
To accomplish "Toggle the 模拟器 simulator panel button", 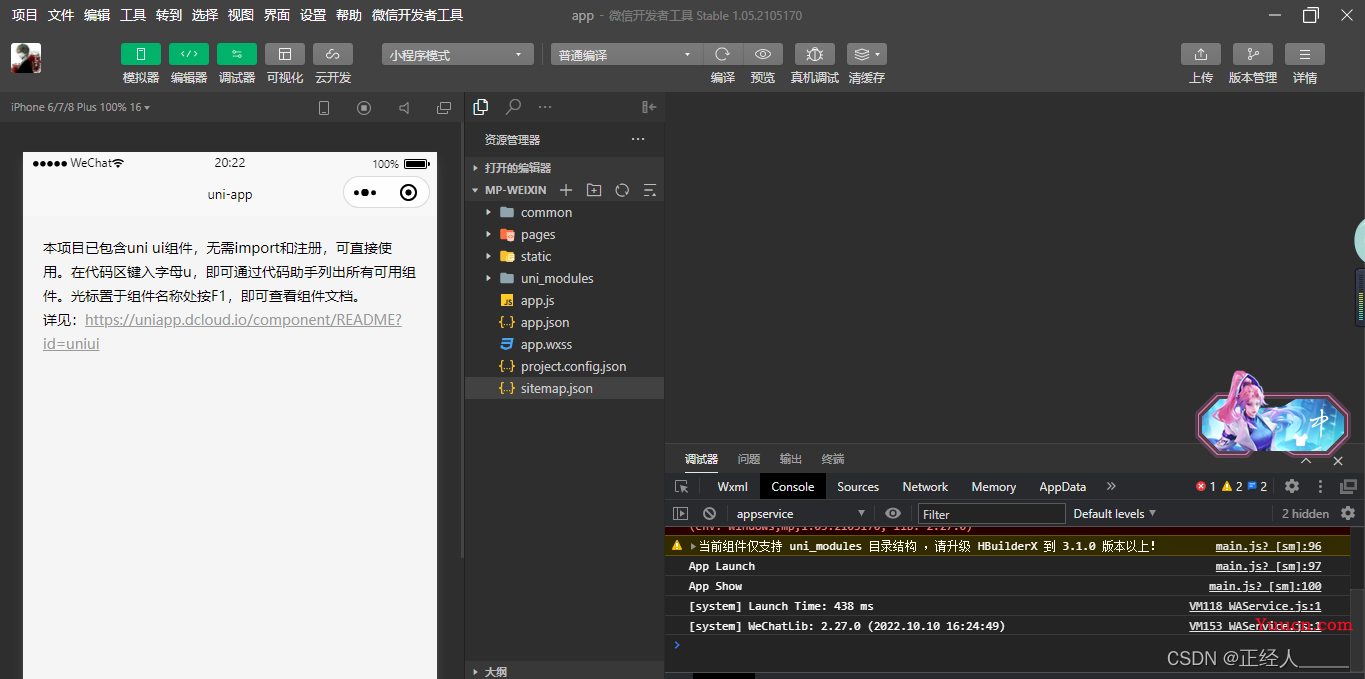I will point(141,54).
